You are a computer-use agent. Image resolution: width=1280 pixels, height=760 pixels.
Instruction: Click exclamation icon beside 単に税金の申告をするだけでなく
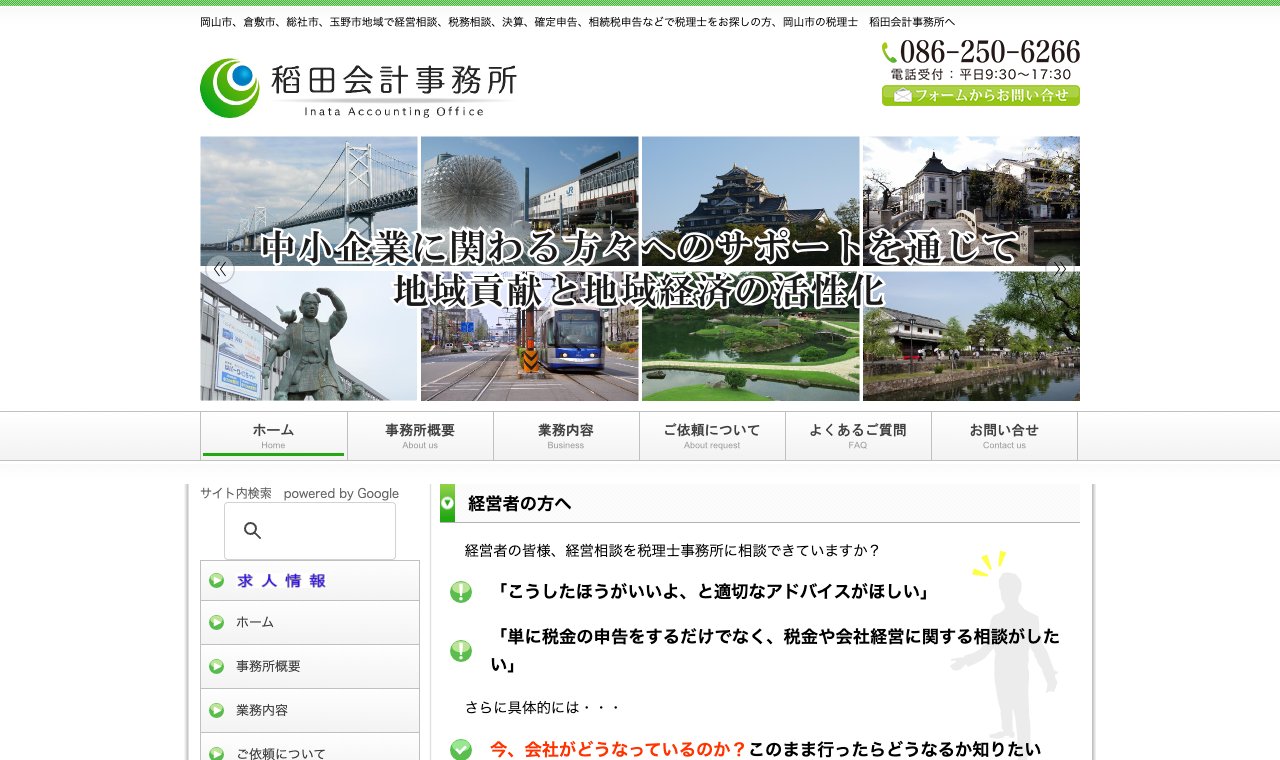click(x=461, y=651)
